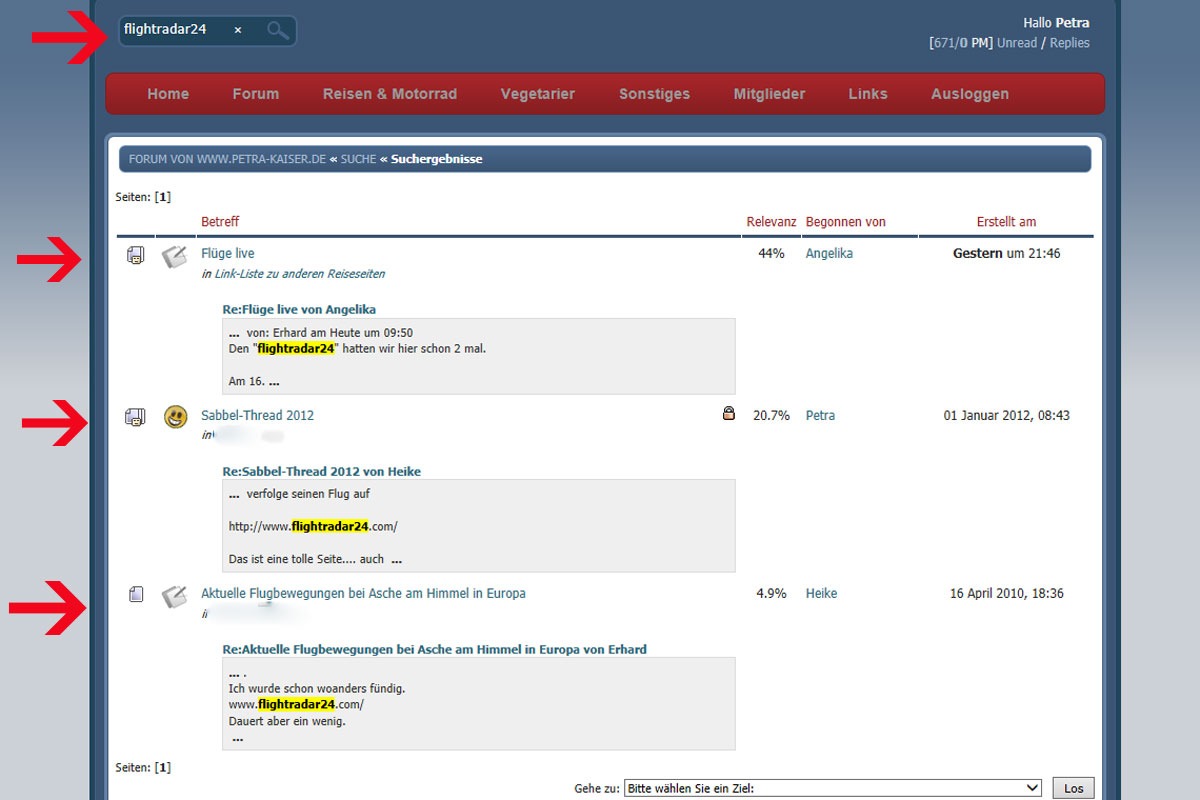Viewport: 1200px width, 800px height.
Task: Open Angelika's profile link
Action: coord(829,254)
